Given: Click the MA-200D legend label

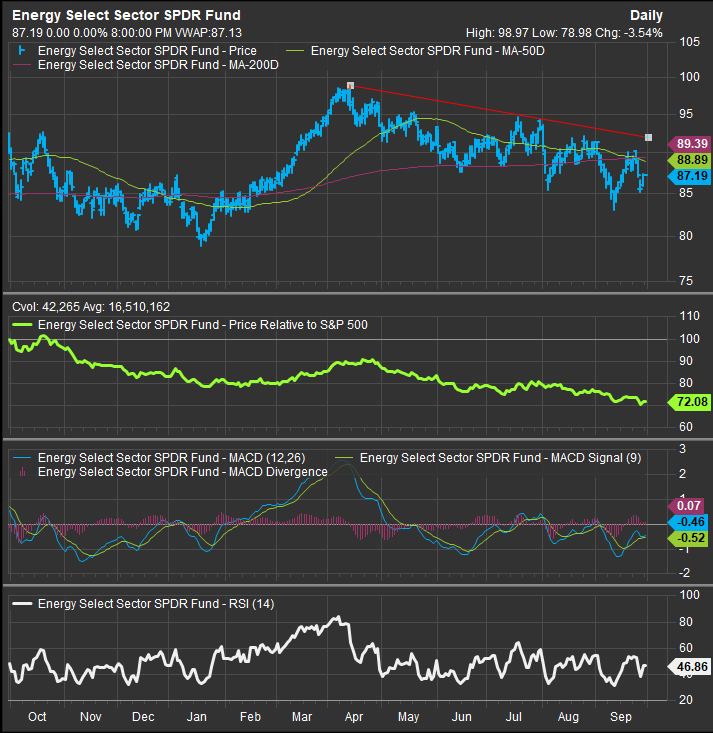Looking at the screenshot, I should click(158, 65).
